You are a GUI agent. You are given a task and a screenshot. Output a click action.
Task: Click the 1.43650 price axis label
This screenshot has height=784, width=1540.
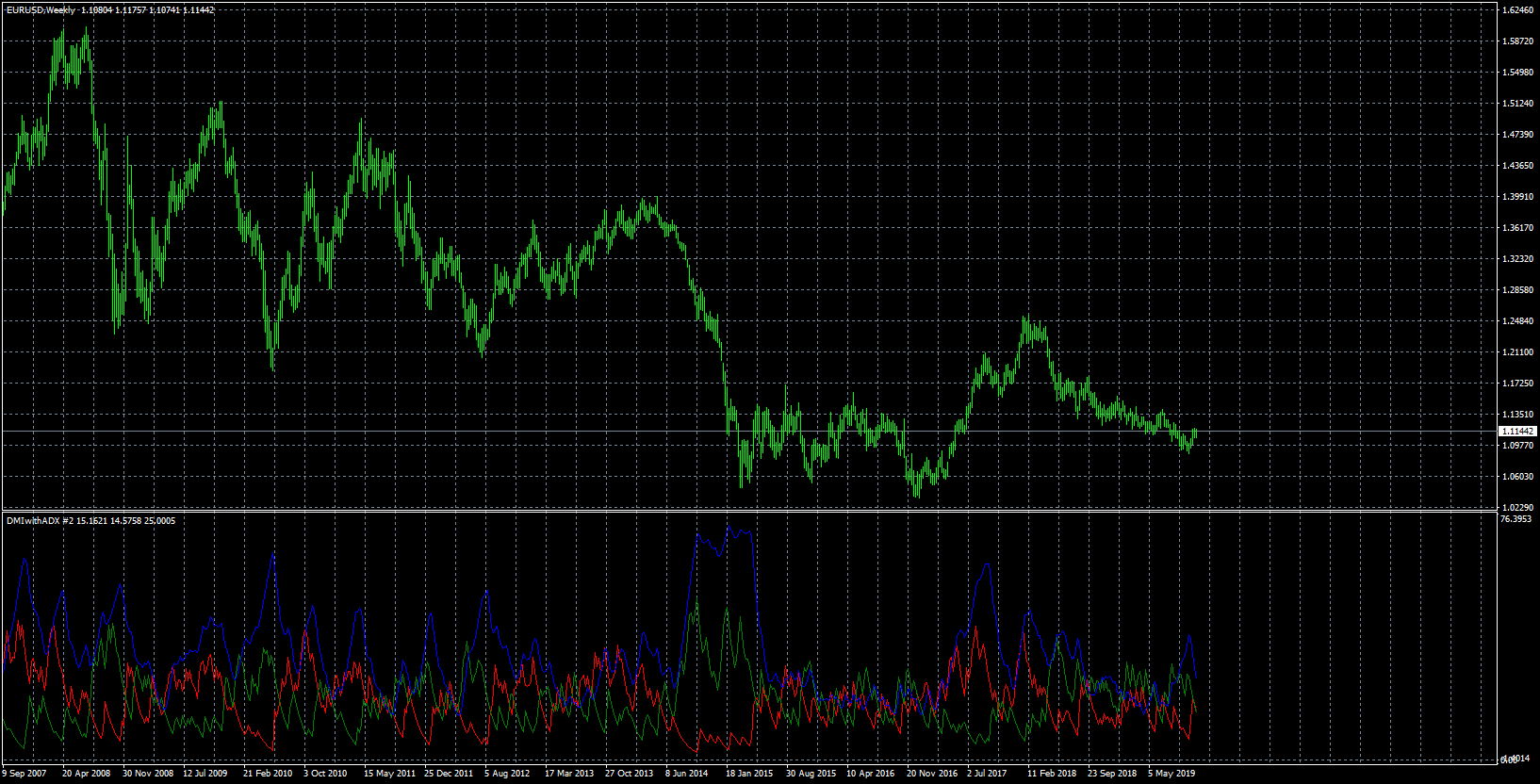click(1517, 166)
